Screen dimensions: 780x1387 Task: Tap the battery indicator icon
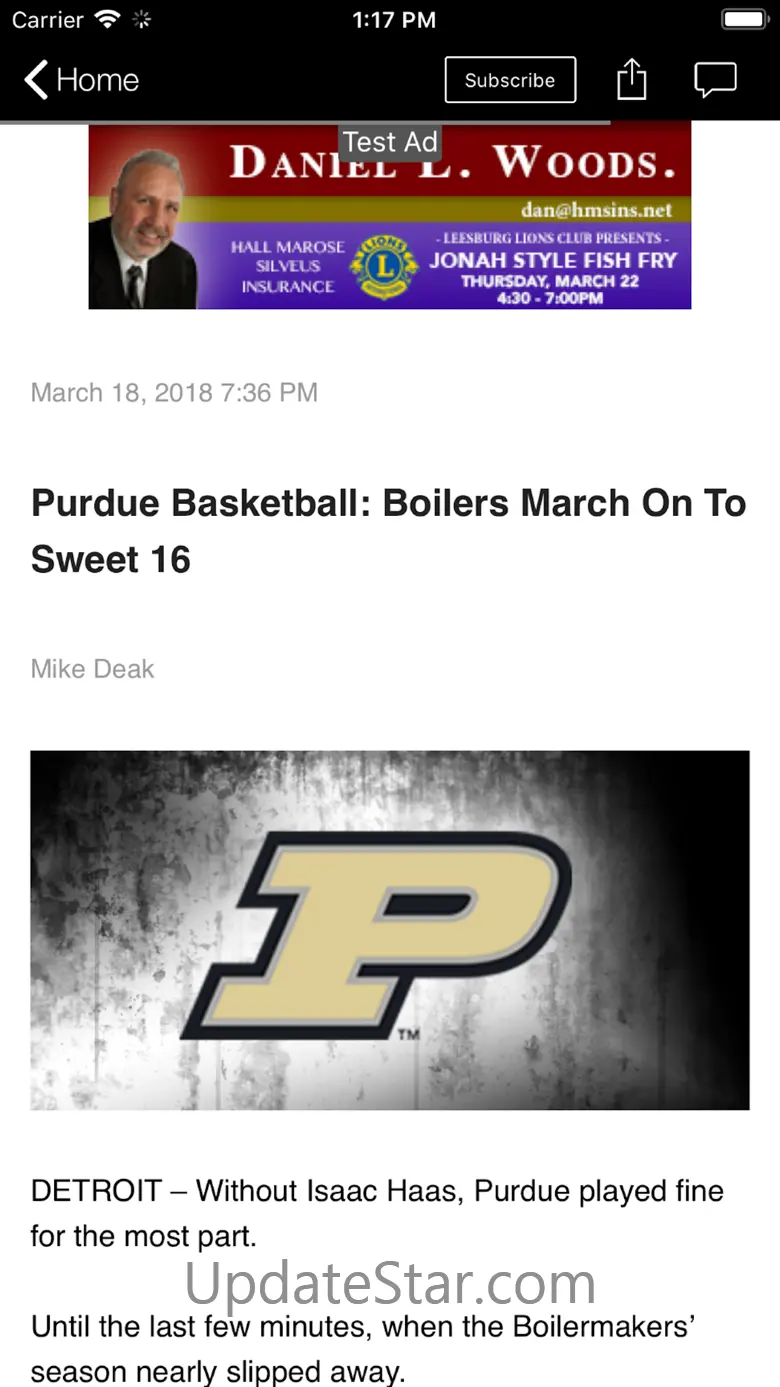[x=744, y=20]
